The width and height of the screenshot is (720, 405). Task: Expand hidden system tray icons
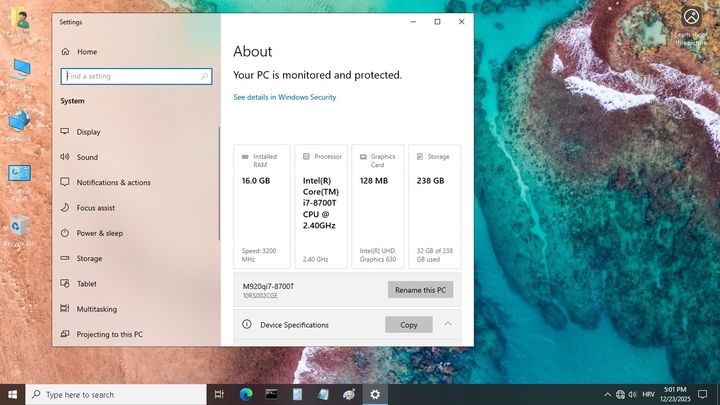pos(607,395)
